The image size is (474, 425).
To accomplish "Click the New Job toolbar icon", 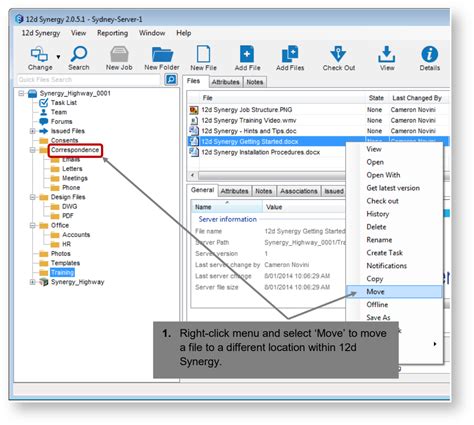I will (119, 54).
